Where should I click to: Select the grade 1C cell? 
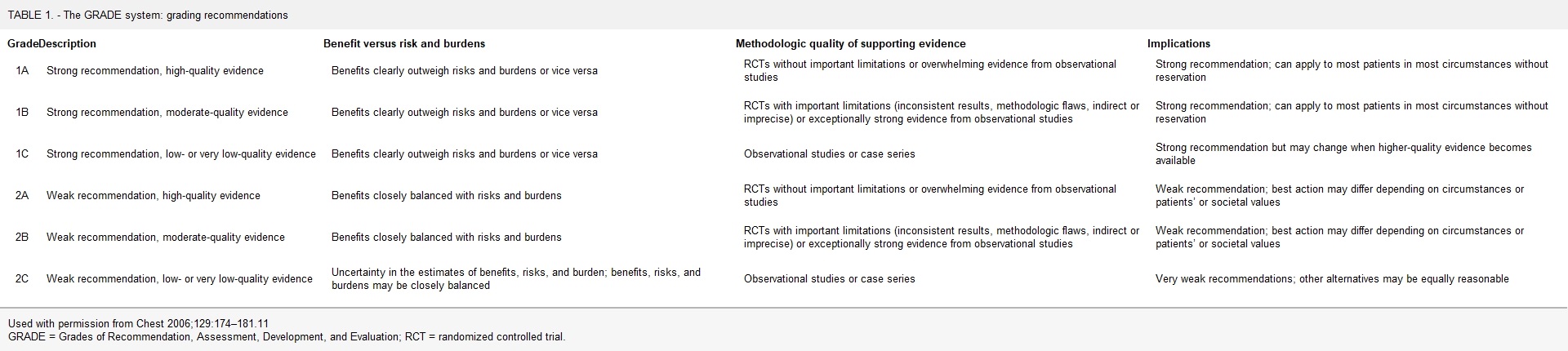tap(22, 154)
